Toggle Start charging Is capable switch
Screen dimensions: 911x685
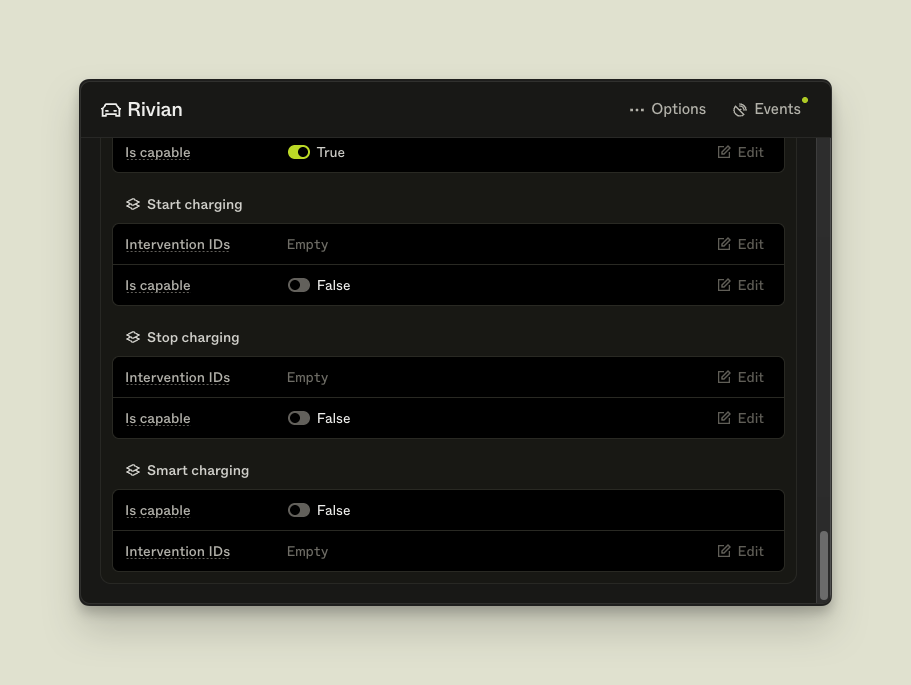pyautogui.click(x=299, y=285)
